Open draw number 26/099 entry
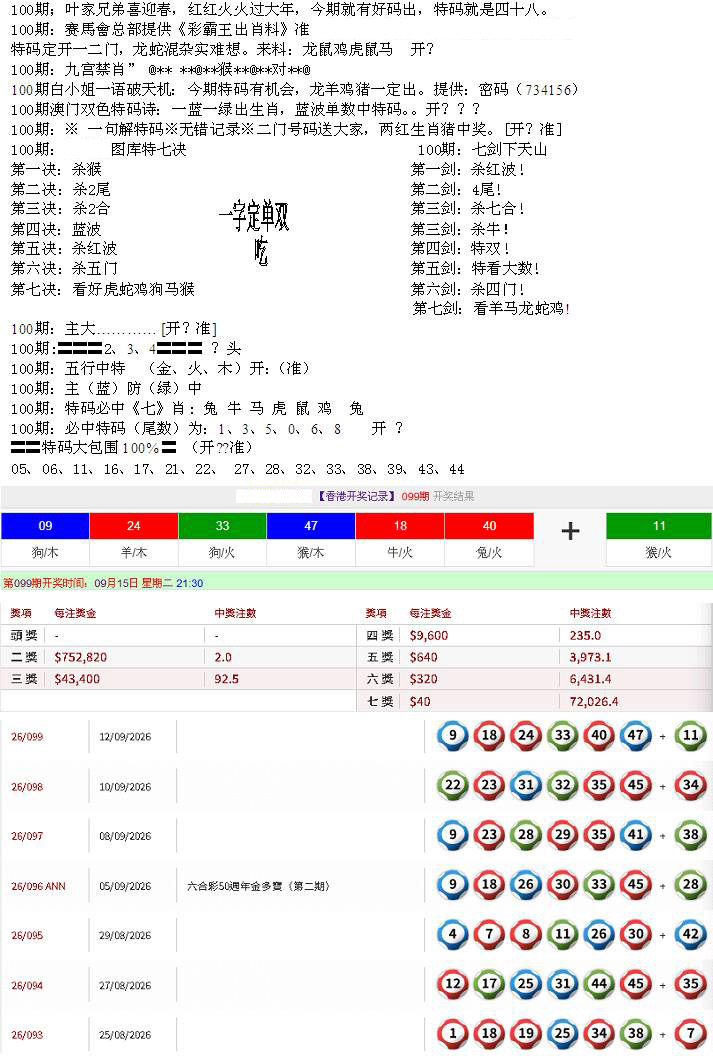The image size is (713, 1056). point(27,737)
